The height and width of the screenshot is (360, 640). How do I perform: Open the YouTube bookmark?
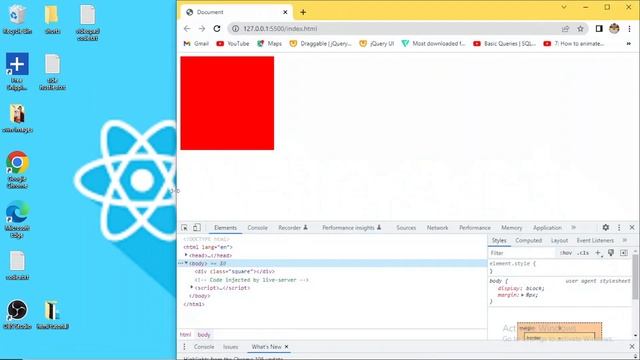pos(233,43)
